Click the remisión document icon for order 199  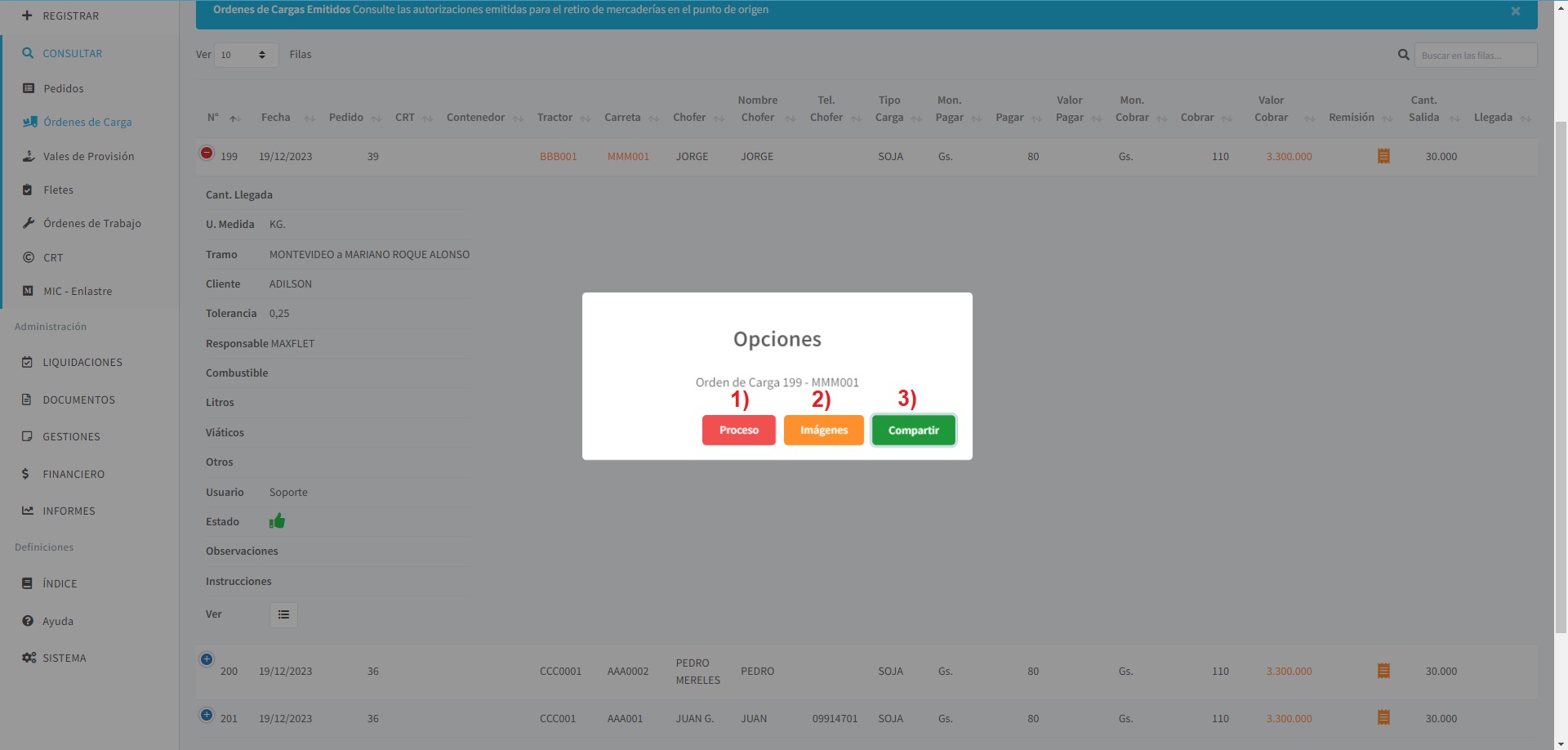pyautogui.click(x=1383, y=156)
